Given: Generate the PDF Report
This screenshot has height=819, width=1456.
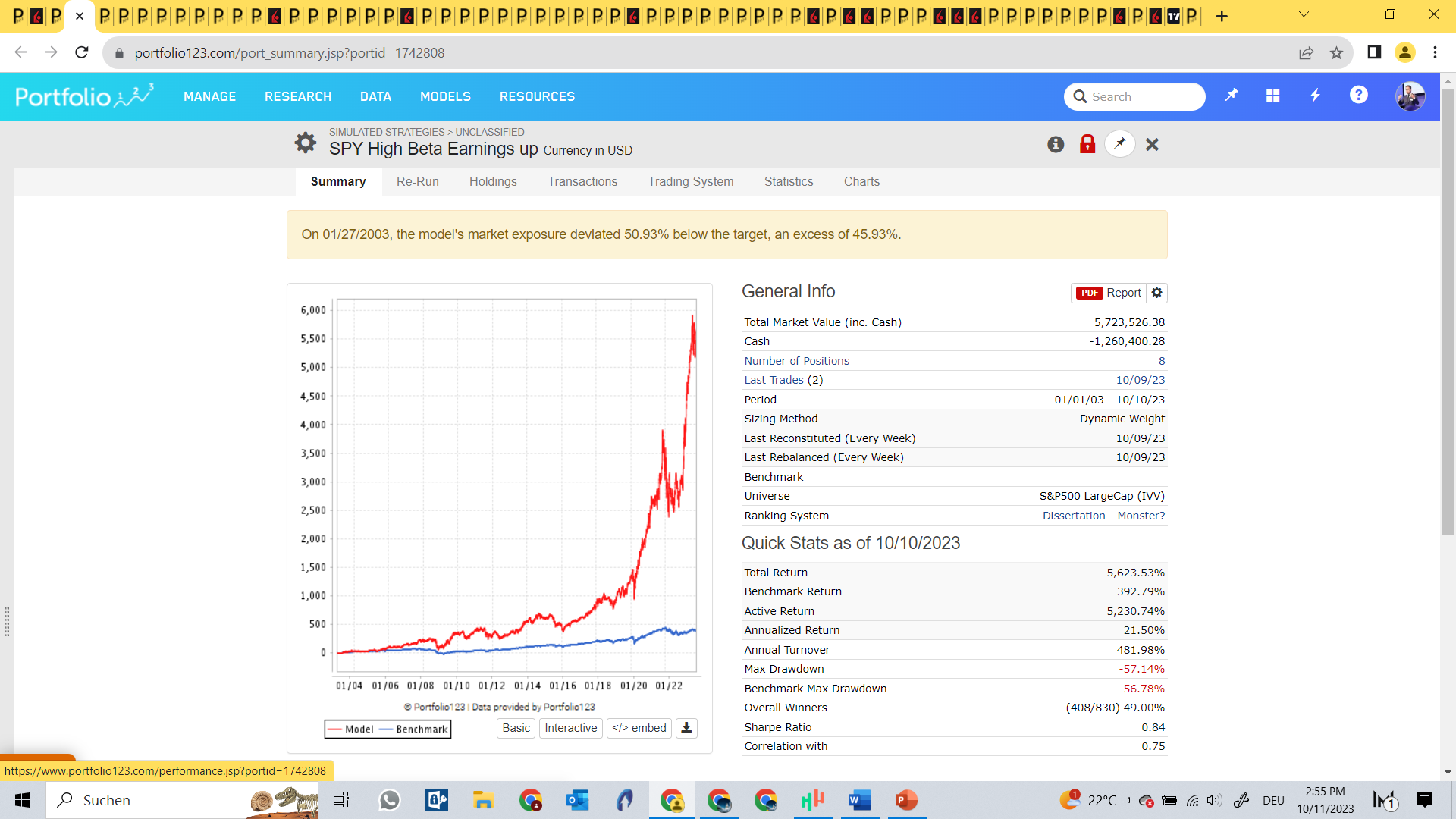Looking at the screenshot, I should pos(1109,293).
